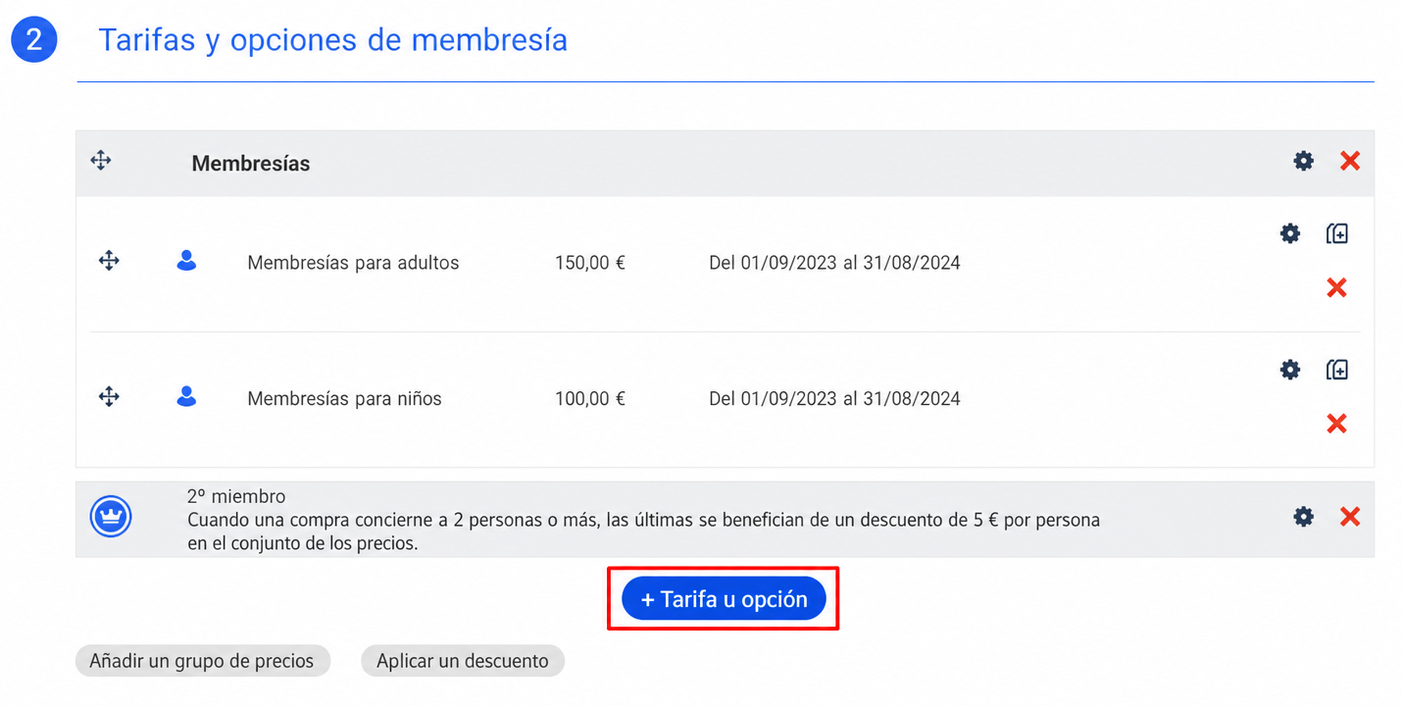
Task: Open settings for Membresías para niños
Action: [x=1290, y=369]
